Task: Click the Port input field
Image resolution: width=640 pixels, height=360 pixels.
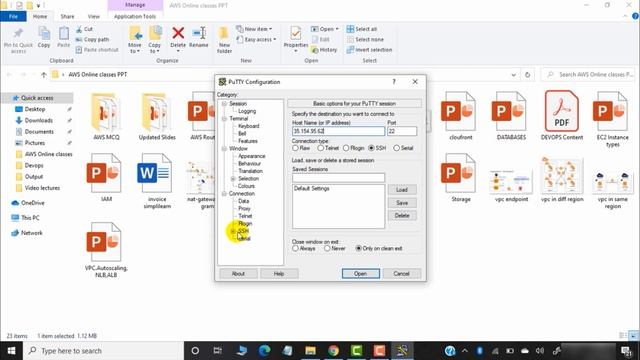Action: [402, 131]
